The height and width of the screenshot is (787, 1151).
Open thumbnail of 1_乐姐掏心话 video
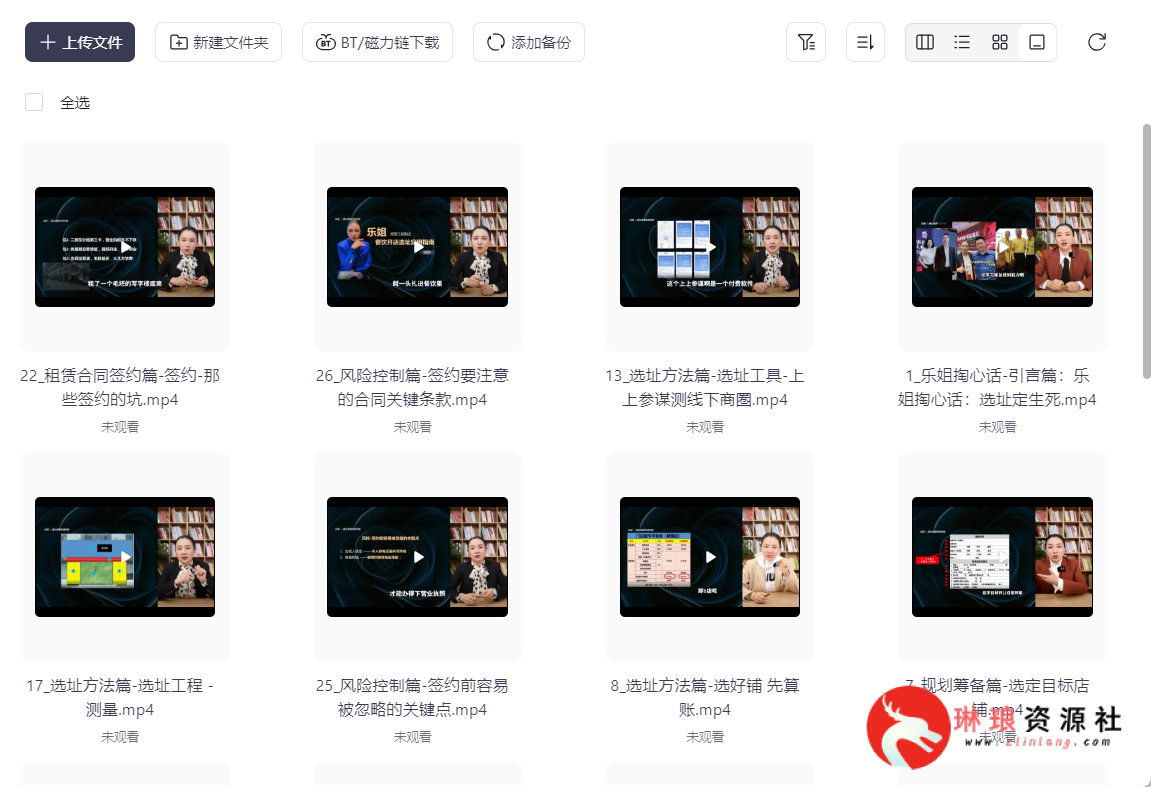coord(1003,247)
